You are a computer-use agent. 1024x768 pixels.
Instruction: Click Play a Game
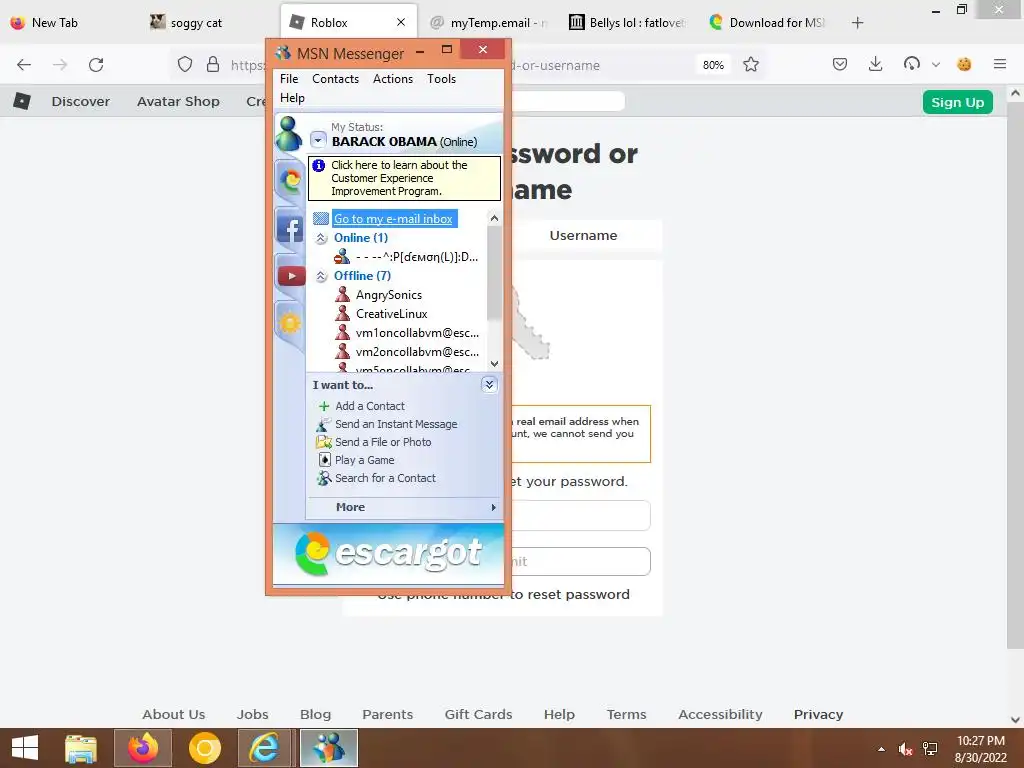(364, 460)
